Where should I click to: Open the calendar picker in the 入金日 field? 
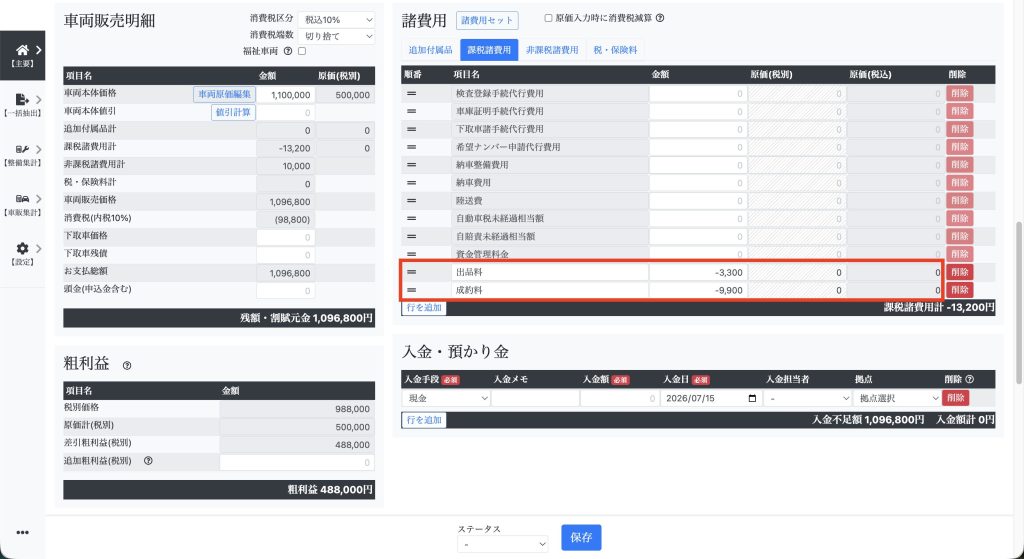click(x=752, y=398)
